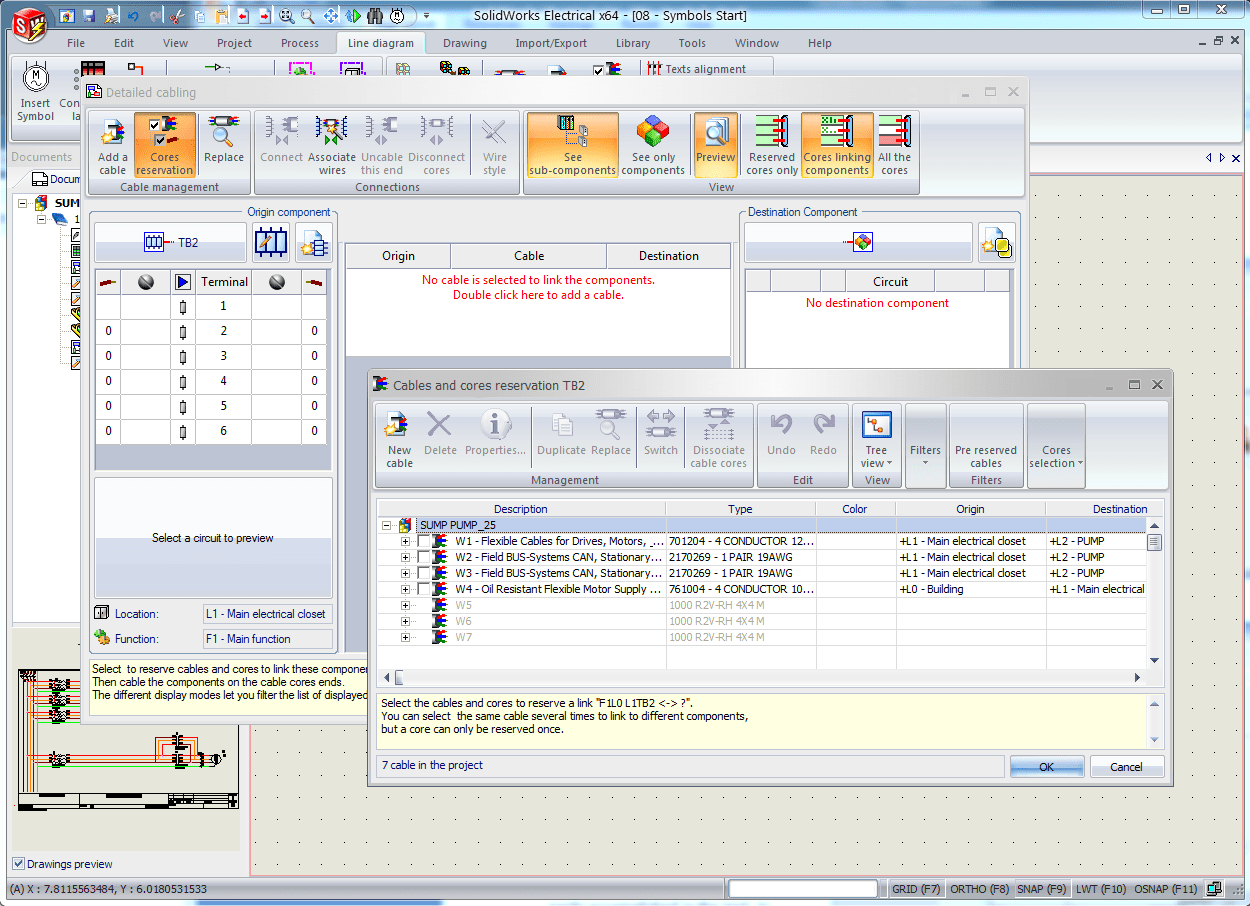Click New cable in the reservation dialog
This screenshot has height=906, width=1250.
[399, 439]
